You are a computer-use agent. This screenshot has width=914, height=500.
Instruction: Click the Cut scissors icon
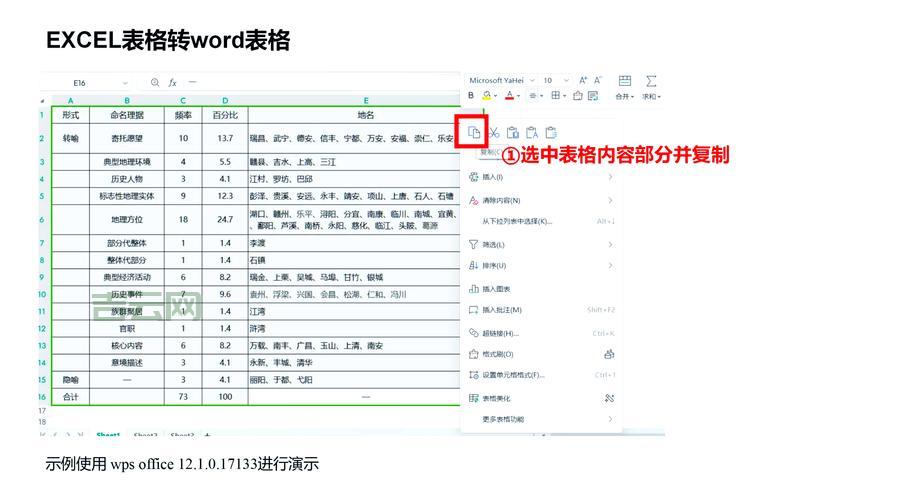(x=494, y=133)
